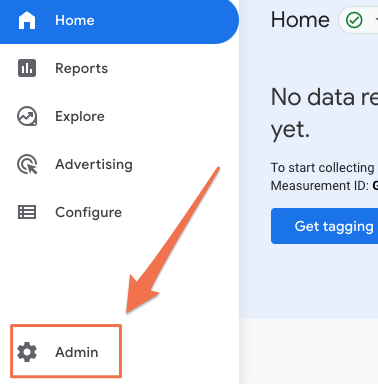This screenshot has width=378, height=384.
Task: Click the Admin gear icon
Action: [x=27, y=352]
